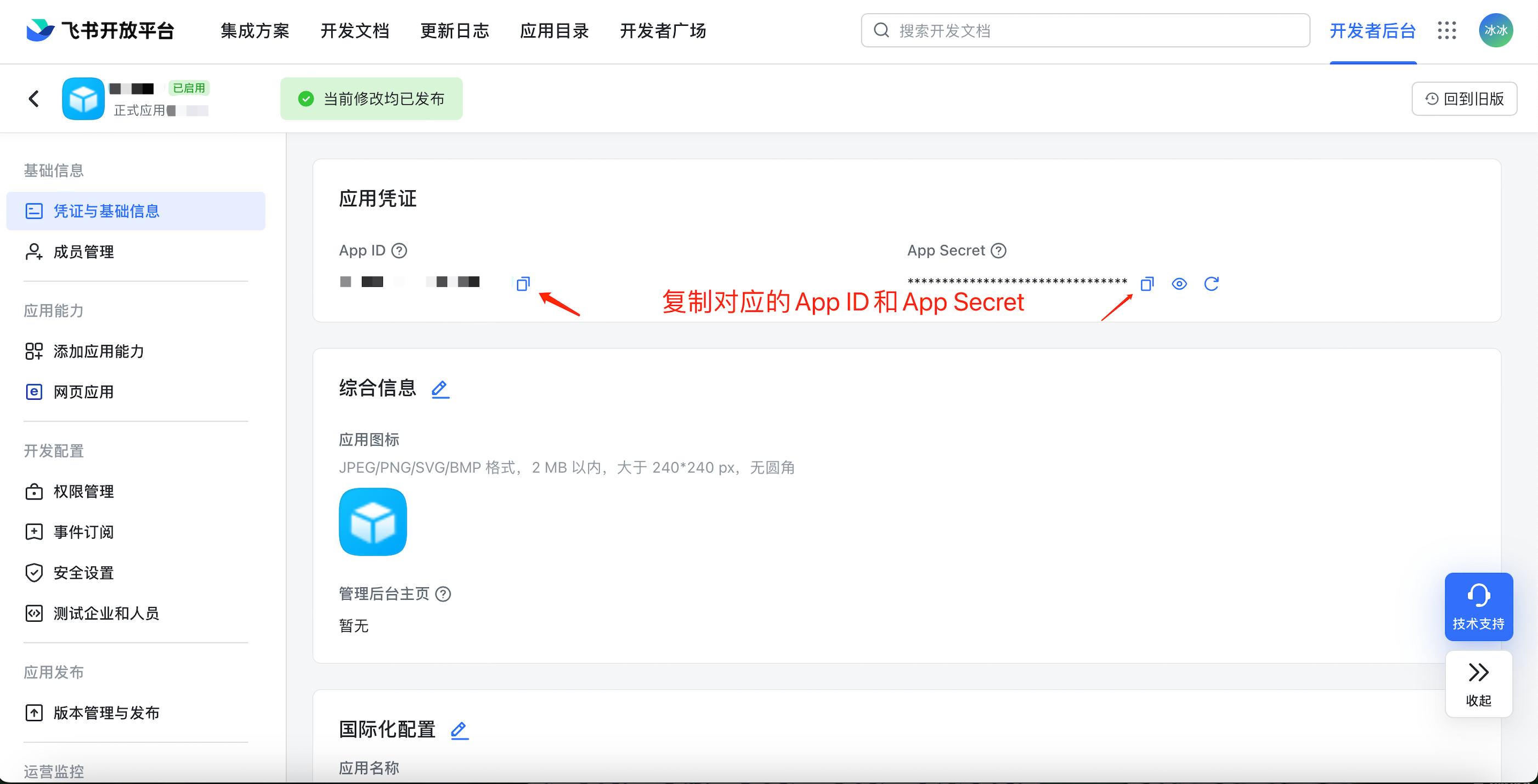Image resolution: width=1538 pixels, height=784 pixels.
Task: Go to 开发者后台 tab
Action: 1372,31
